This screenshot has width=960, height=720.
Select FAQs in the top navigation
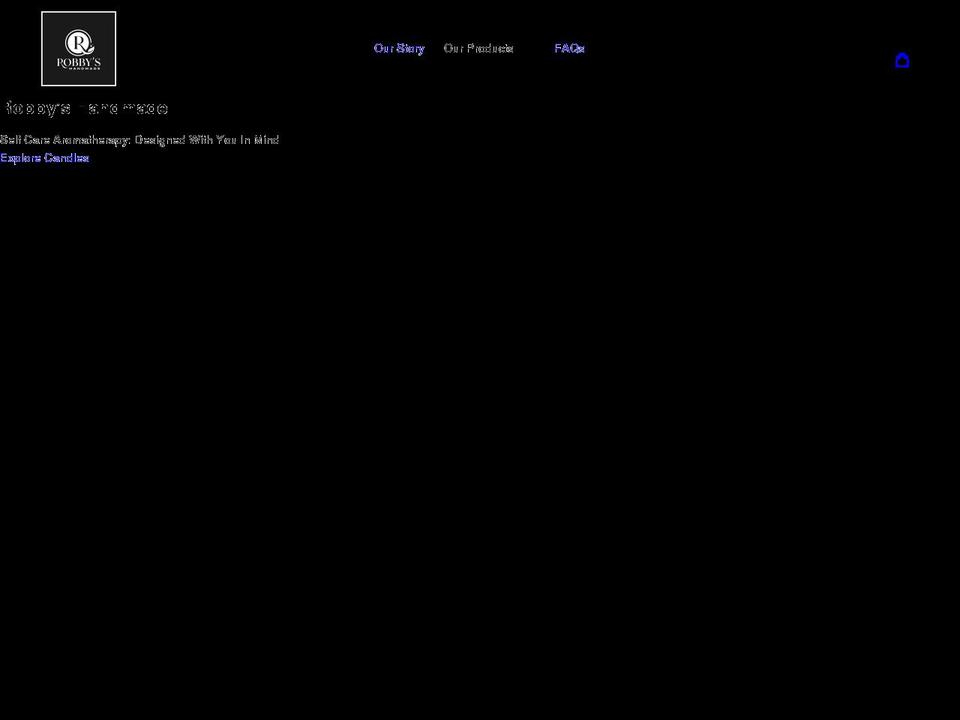coord(569,48)
